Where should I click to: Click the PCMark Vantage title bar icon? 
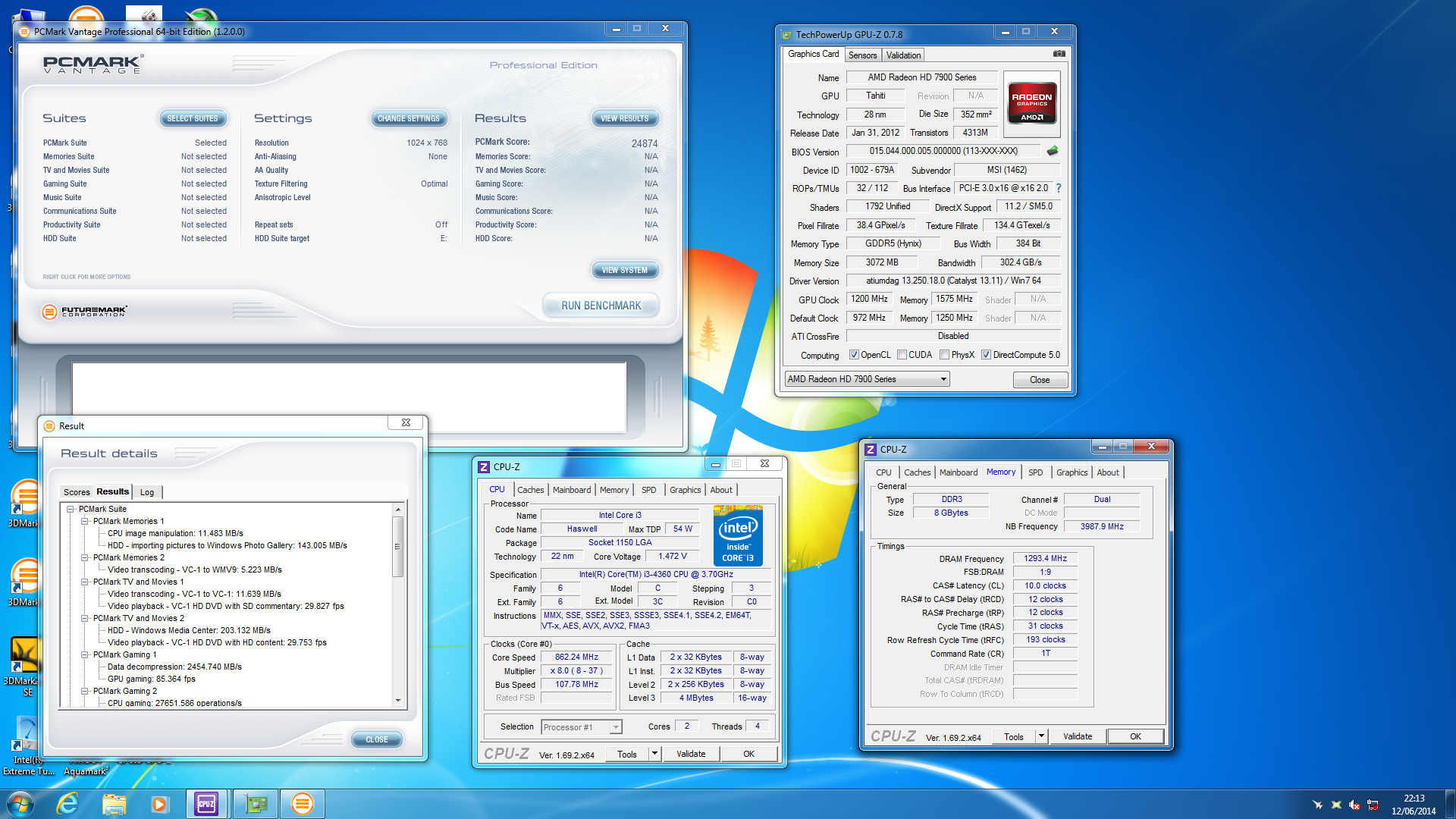coord(24,31)
